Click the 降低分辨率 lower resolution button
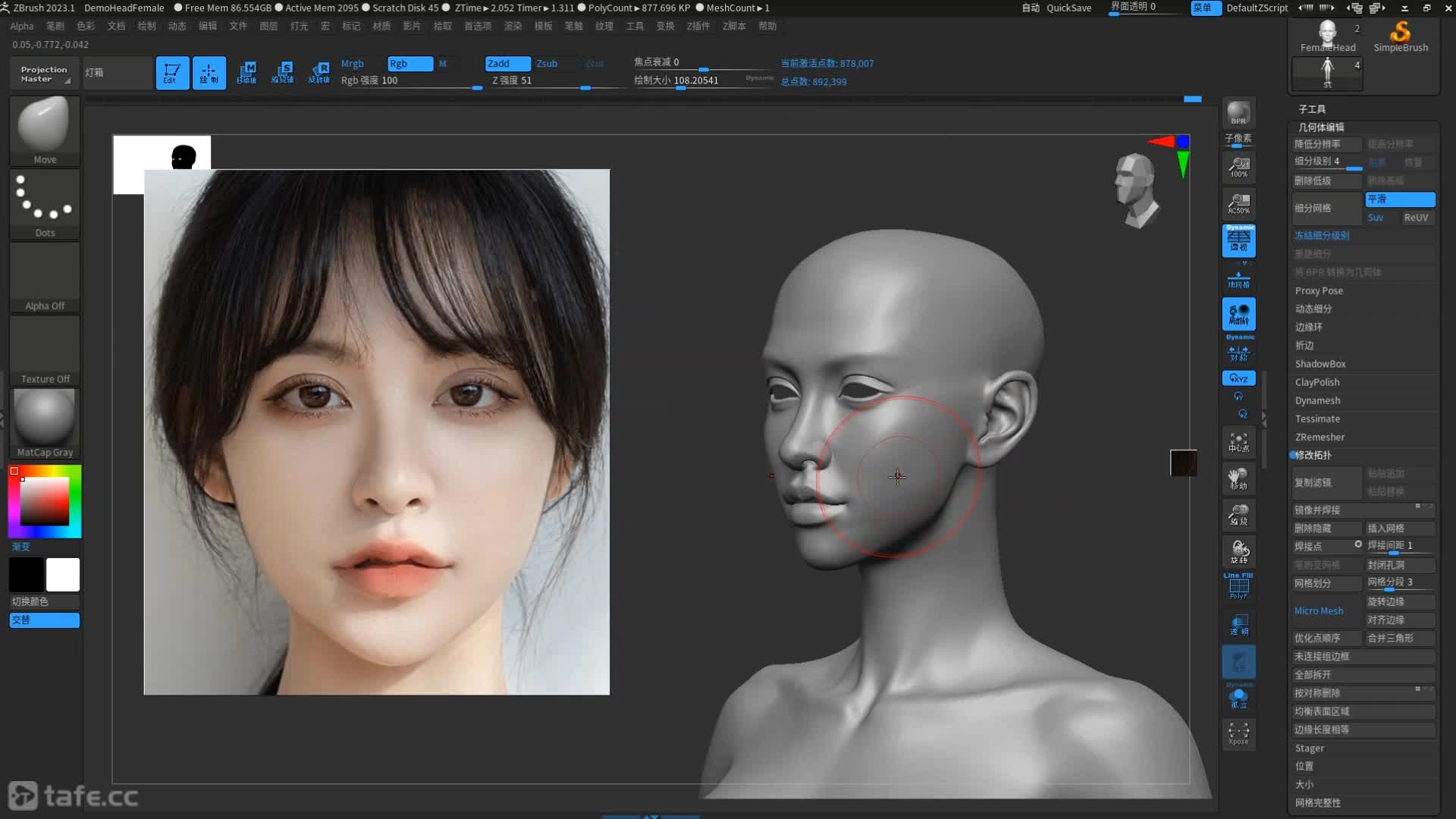 pyautogui.click(x=1327, y=144)
